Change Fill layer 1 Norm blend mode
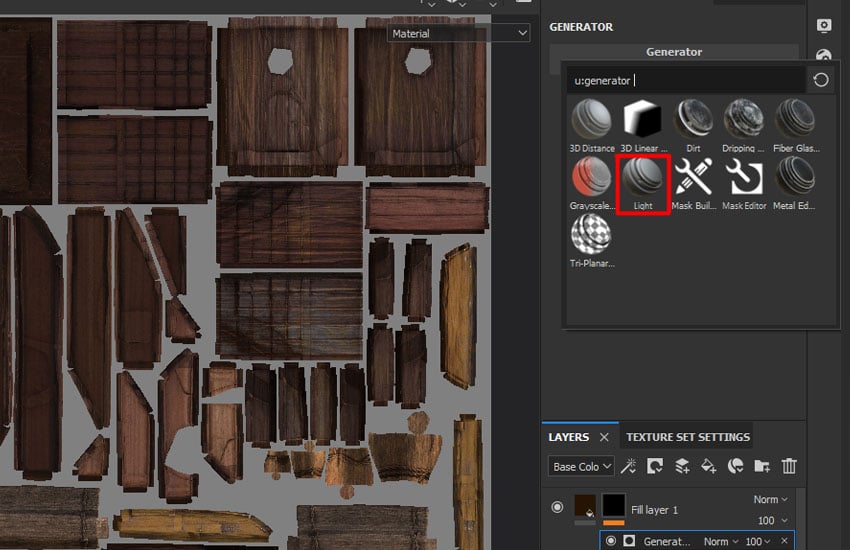 point(770,499)
